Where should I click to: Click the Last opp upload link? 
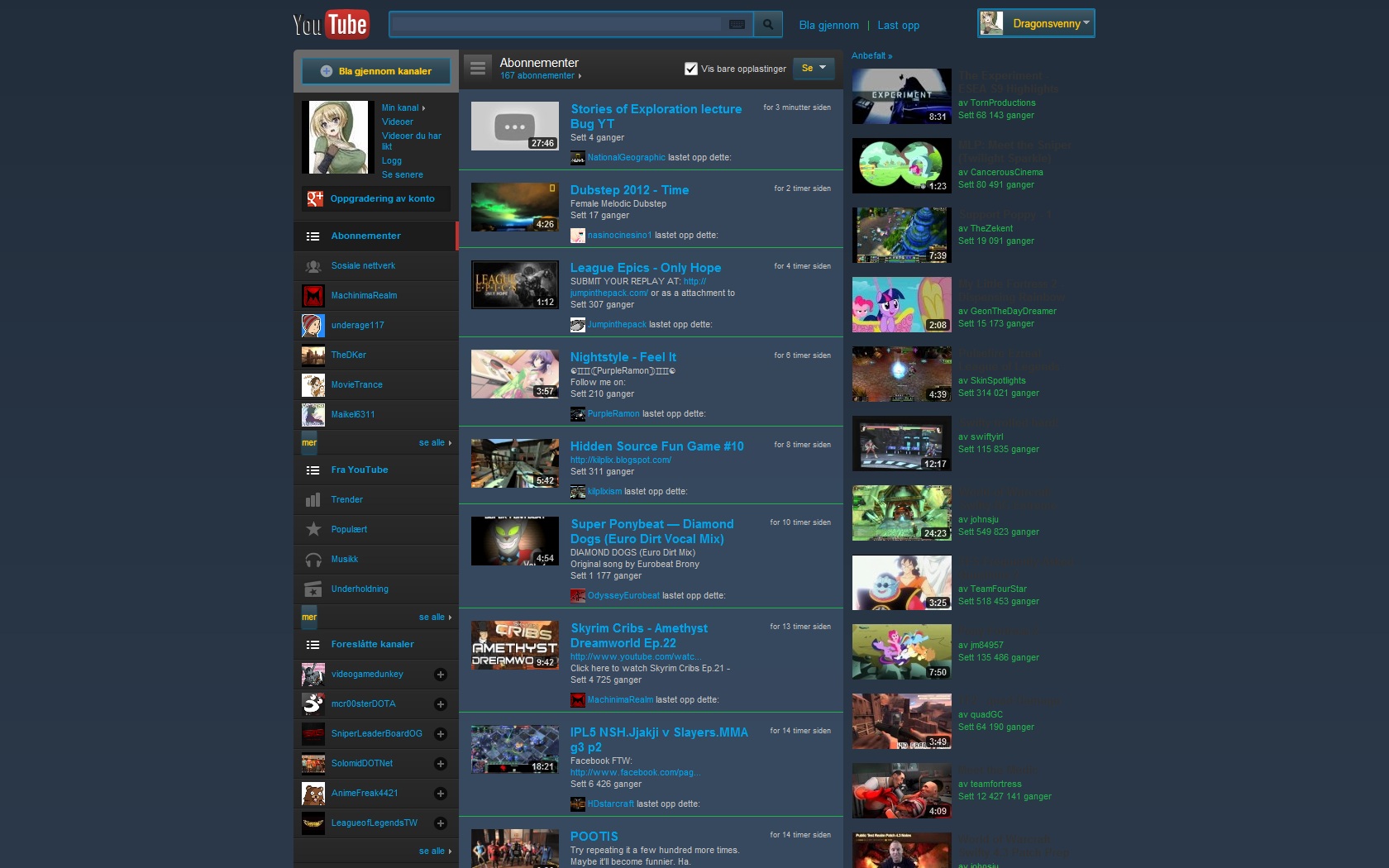[x=898, y=26]
